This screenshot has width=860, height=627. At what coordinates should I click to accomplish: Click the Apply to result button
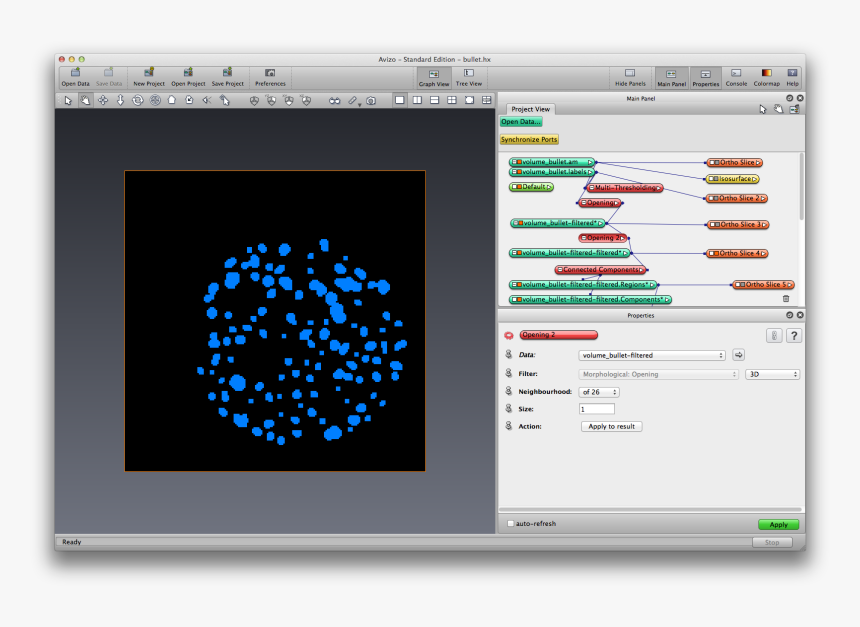pyautogui.click(x=611, y=426)
